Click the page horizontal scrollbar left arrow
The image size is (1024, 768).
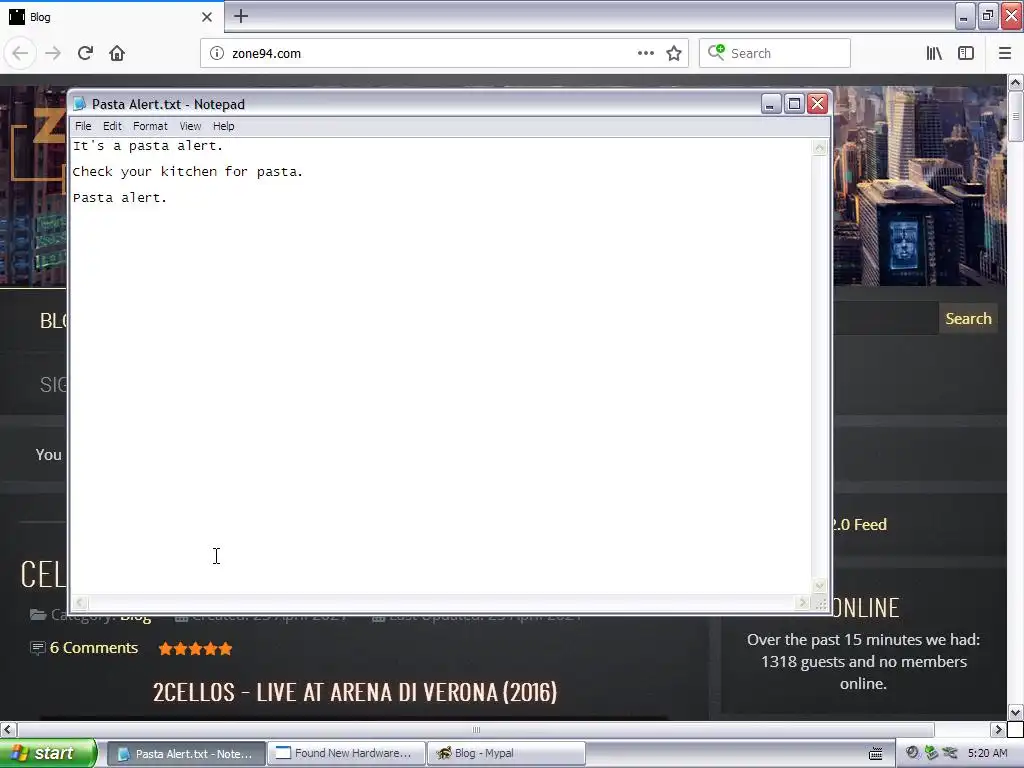pyautogui.click(x=8, y=729)
